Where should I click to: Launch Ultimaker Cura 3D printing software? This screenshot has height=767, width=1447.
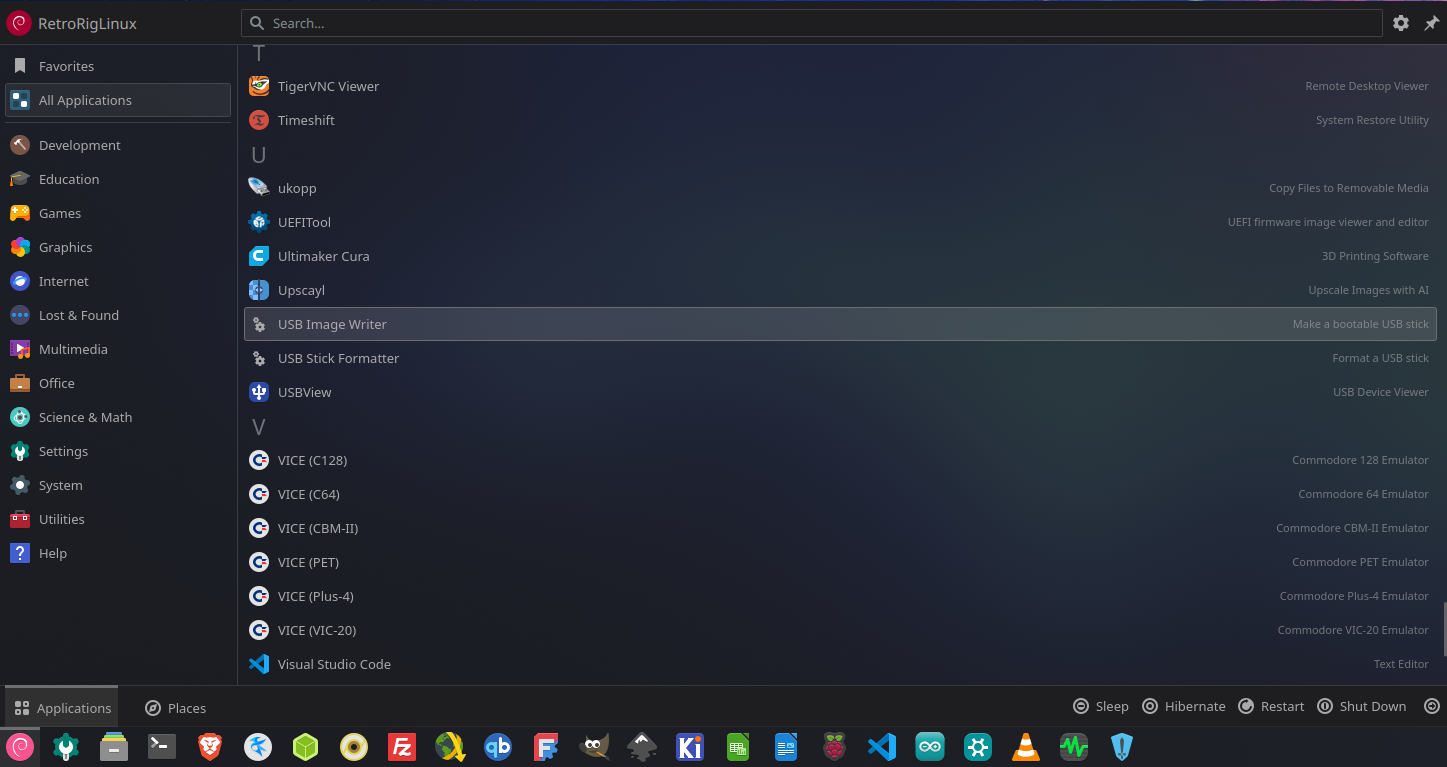(x=323, y=256)
